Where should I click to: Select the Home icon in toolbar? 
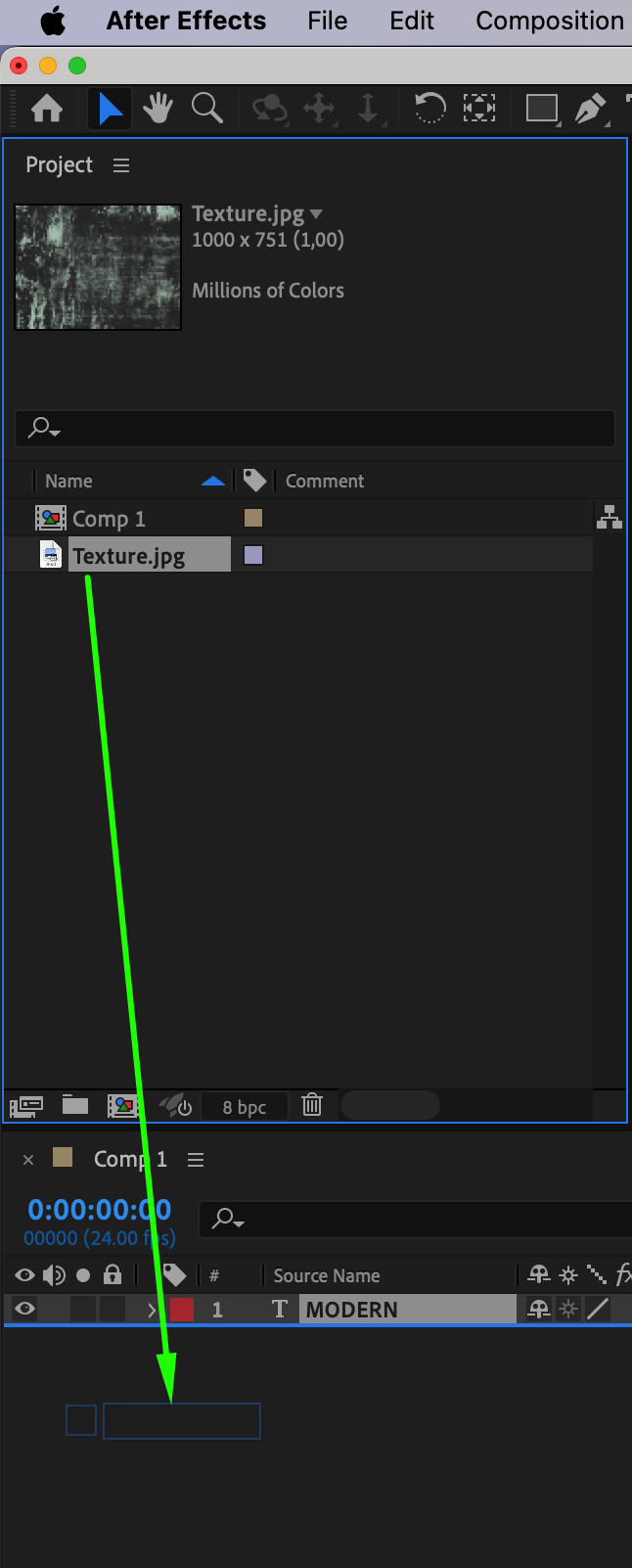[47, 108]
